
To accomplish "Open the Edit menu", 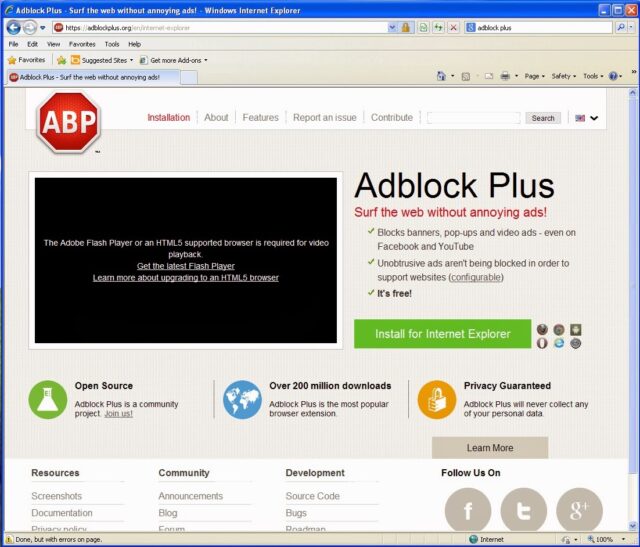I will (x=33, y=44).
